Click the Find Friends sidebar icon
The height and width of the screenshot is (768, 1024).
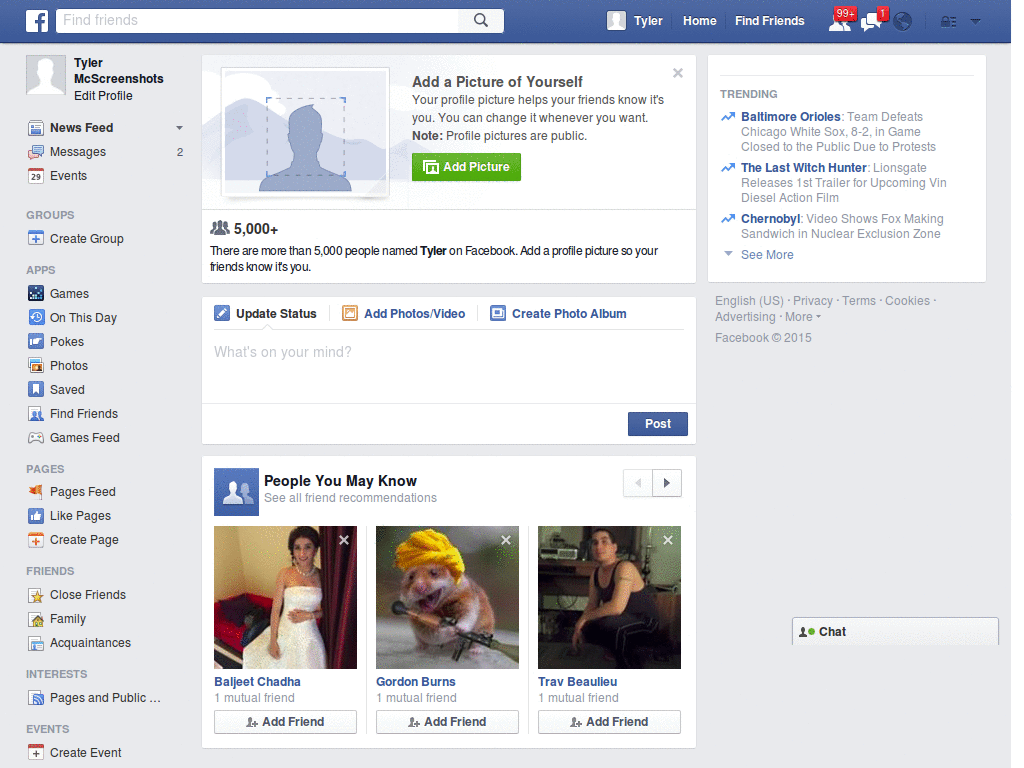tap(36, 413)
